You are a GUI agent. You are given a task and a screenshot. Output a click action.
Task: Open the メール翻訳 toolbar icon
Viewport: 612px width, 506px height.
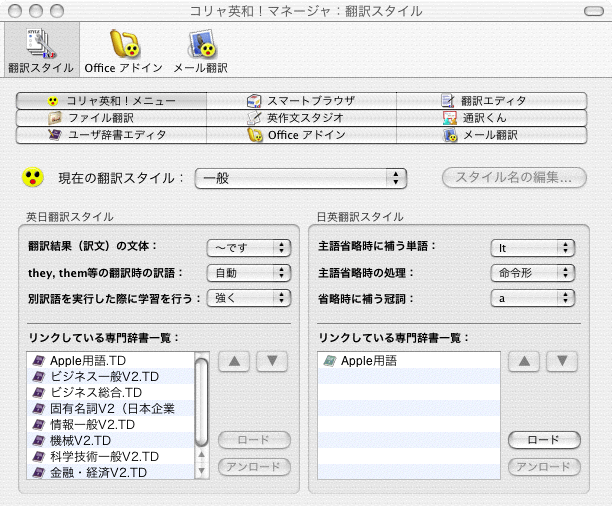[201, 51]
